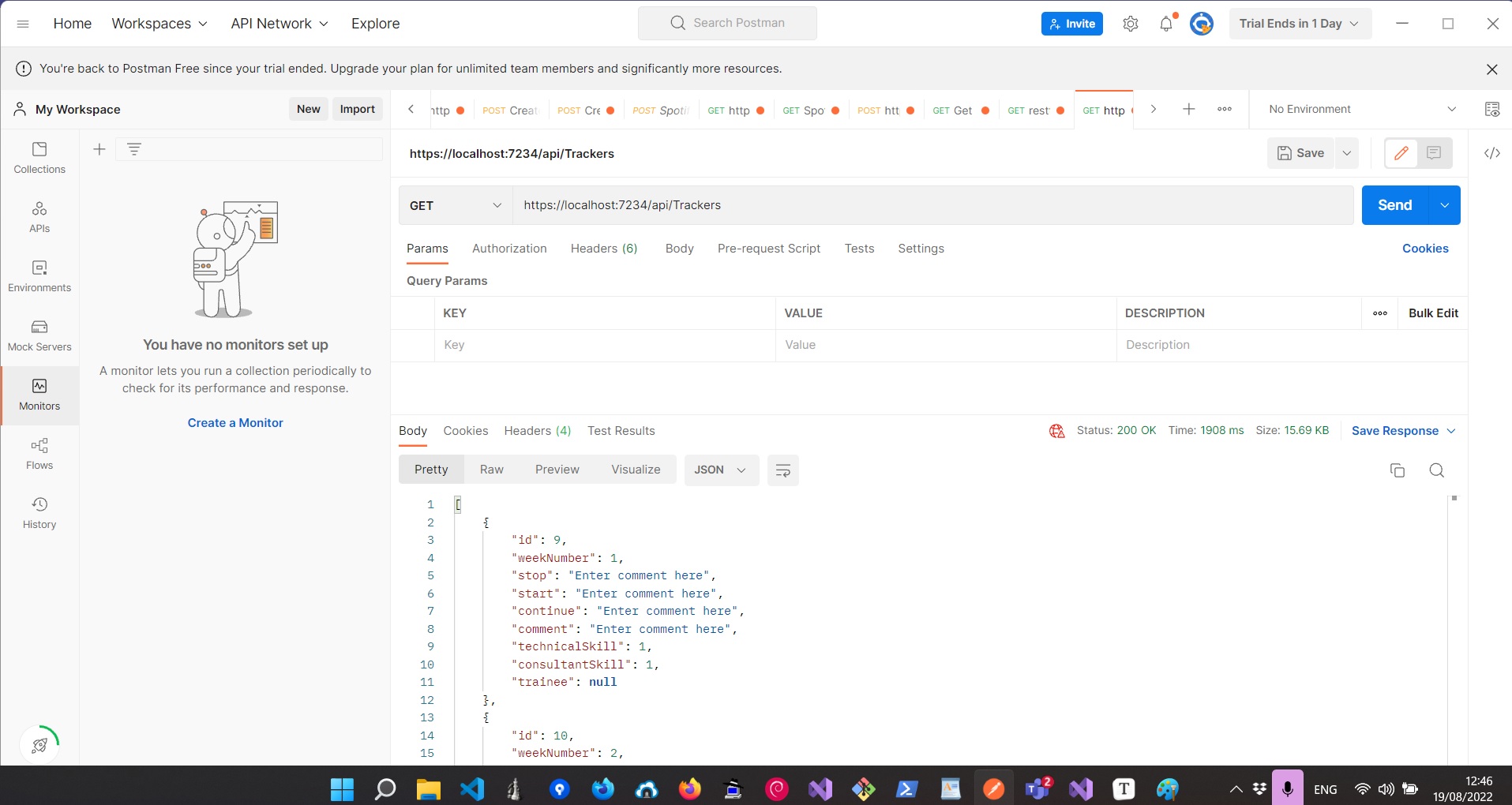Image resolution: width=1512 pixels, height=805 pixels.
Task: Switch to the Headers (6) request tab
Action: pos(604,249)
